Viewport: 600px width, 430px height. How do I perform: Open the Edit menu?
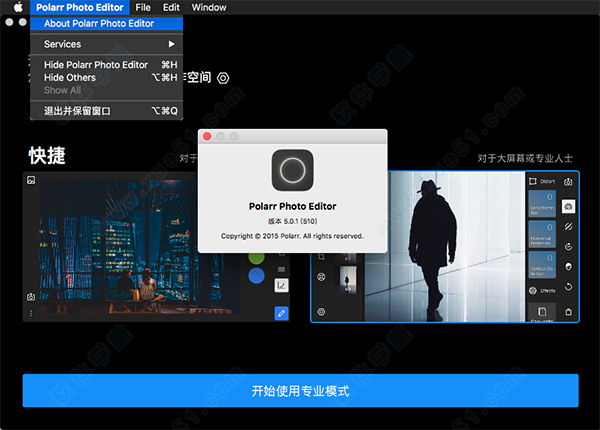(171, 7)
